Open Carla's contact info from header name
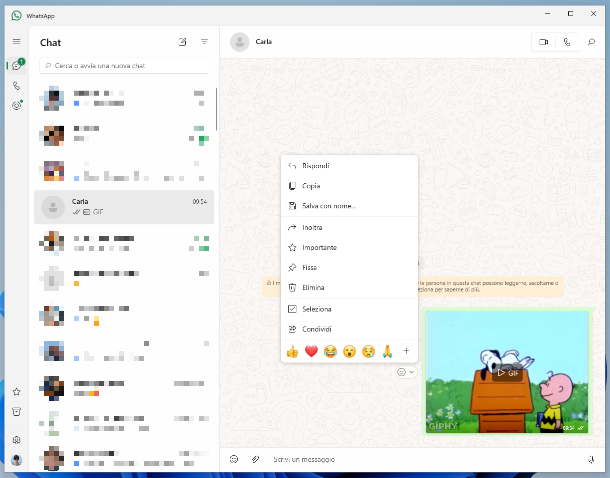The image size is (610, 478). tap(263, 42)
